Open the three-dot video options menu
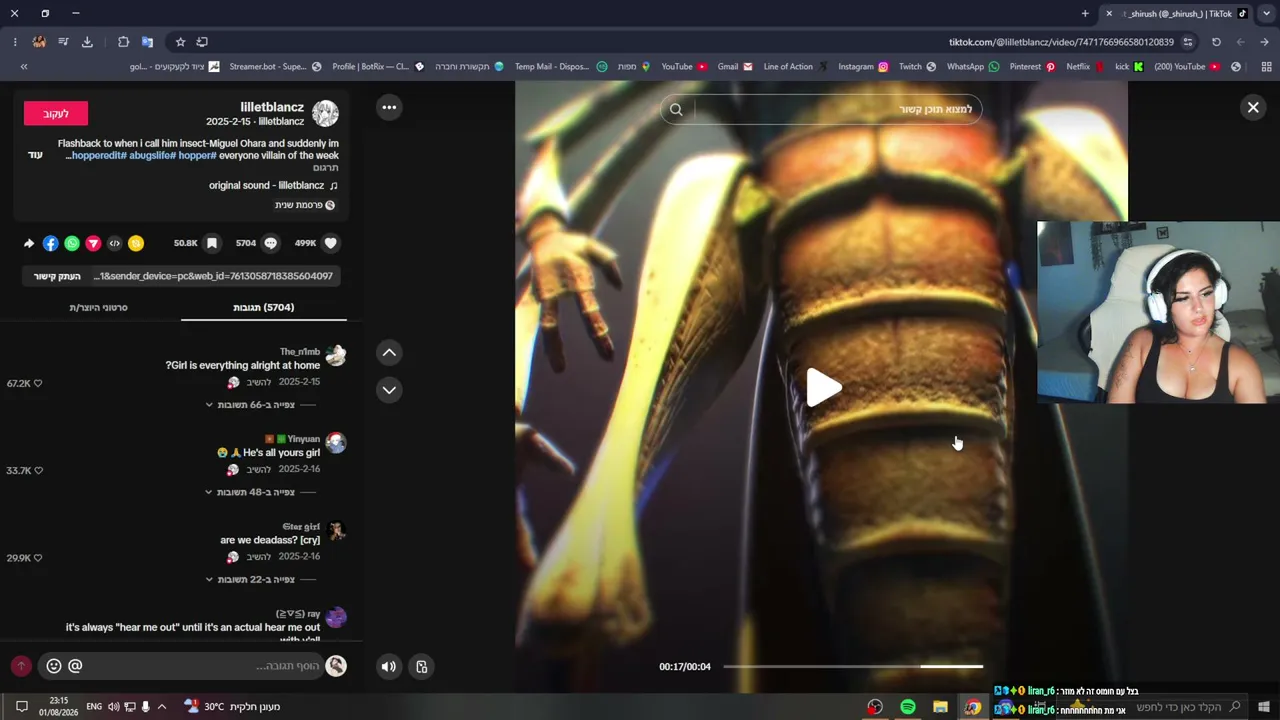This screenshot has width=1280, height=720. [x=389, y=107]
